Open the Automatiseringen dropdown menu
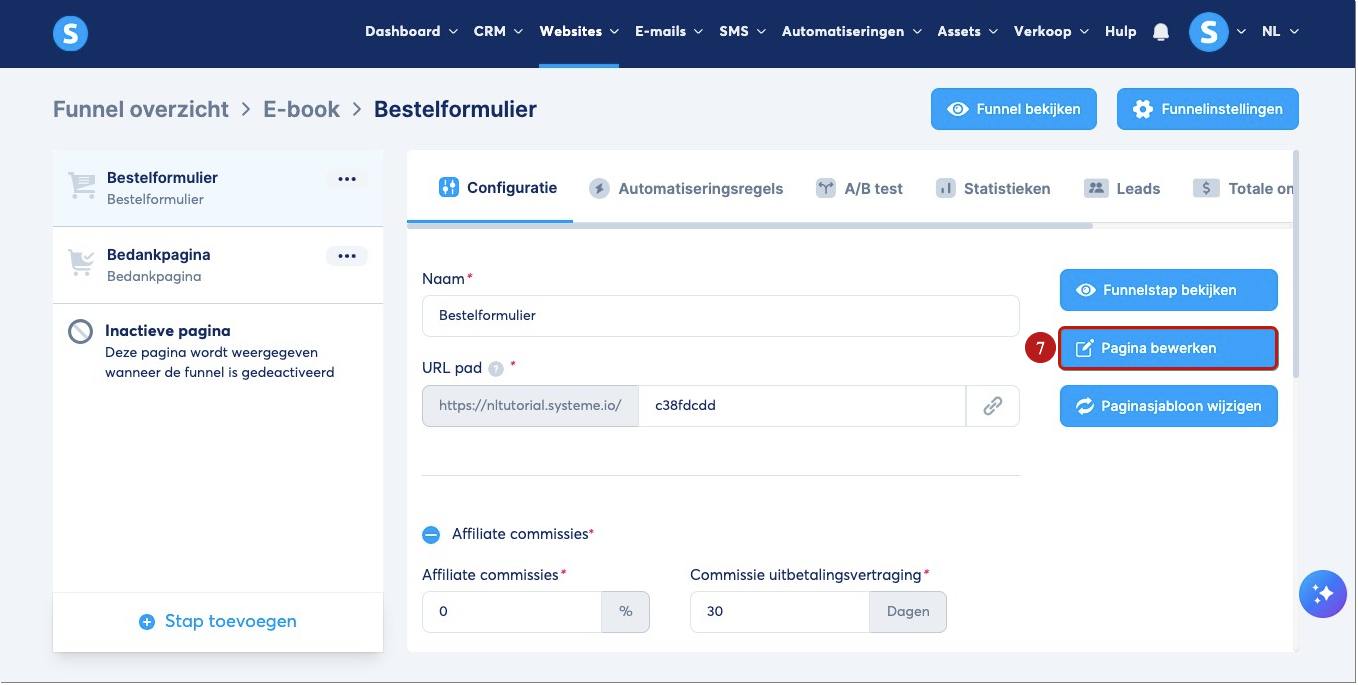This screenshot has height=685, width=1358. click(x=851, y=31)
